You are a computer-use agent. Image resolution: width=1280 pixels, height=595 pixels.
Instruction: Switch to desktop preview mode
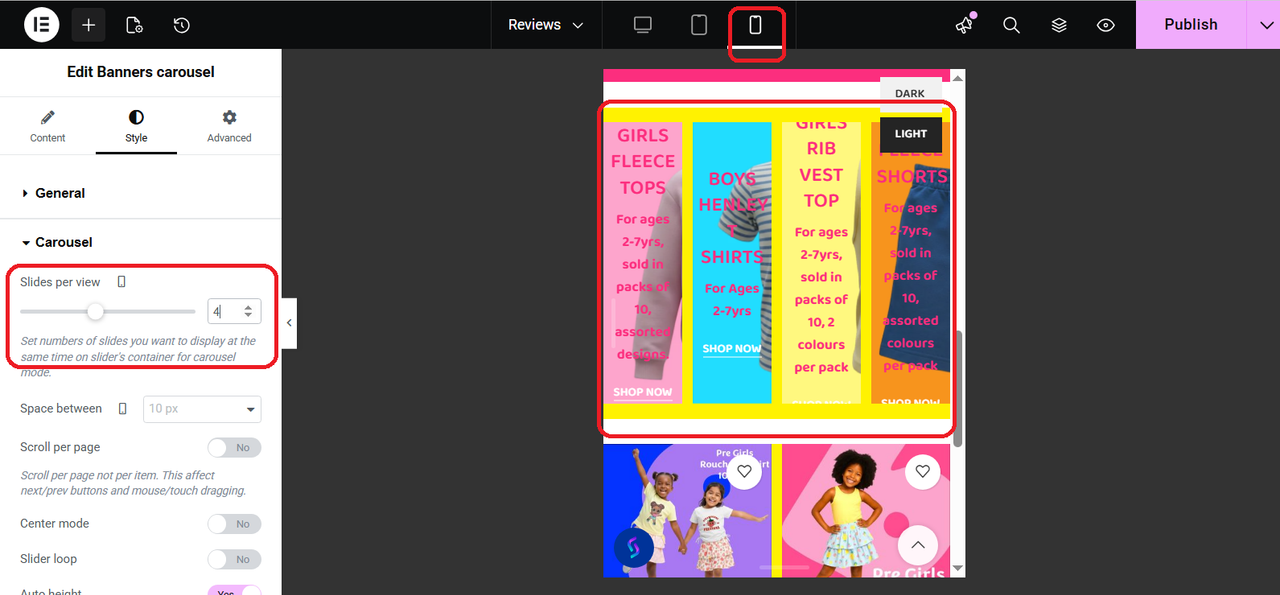[643, 25]
